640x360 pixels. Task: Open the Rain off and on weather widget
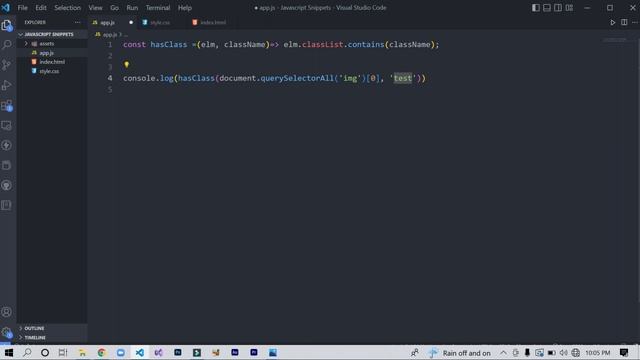click(x=460, y=353)
